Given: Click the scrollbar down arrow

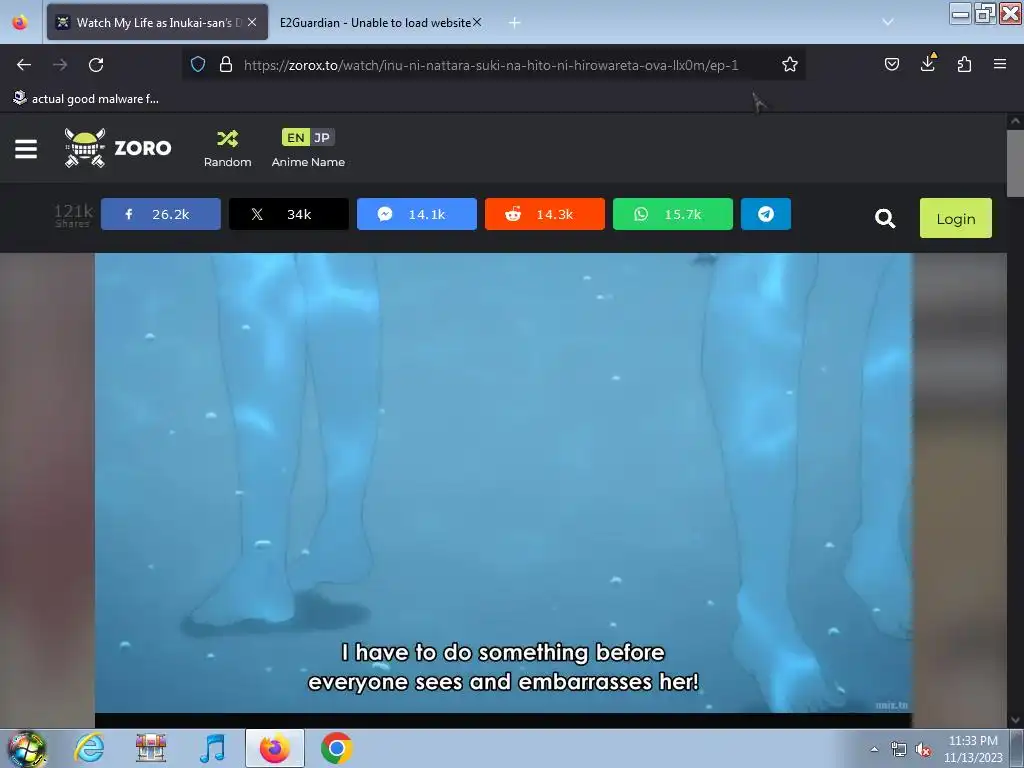Looking at the screenshot, I should (x=1014, y=720).
